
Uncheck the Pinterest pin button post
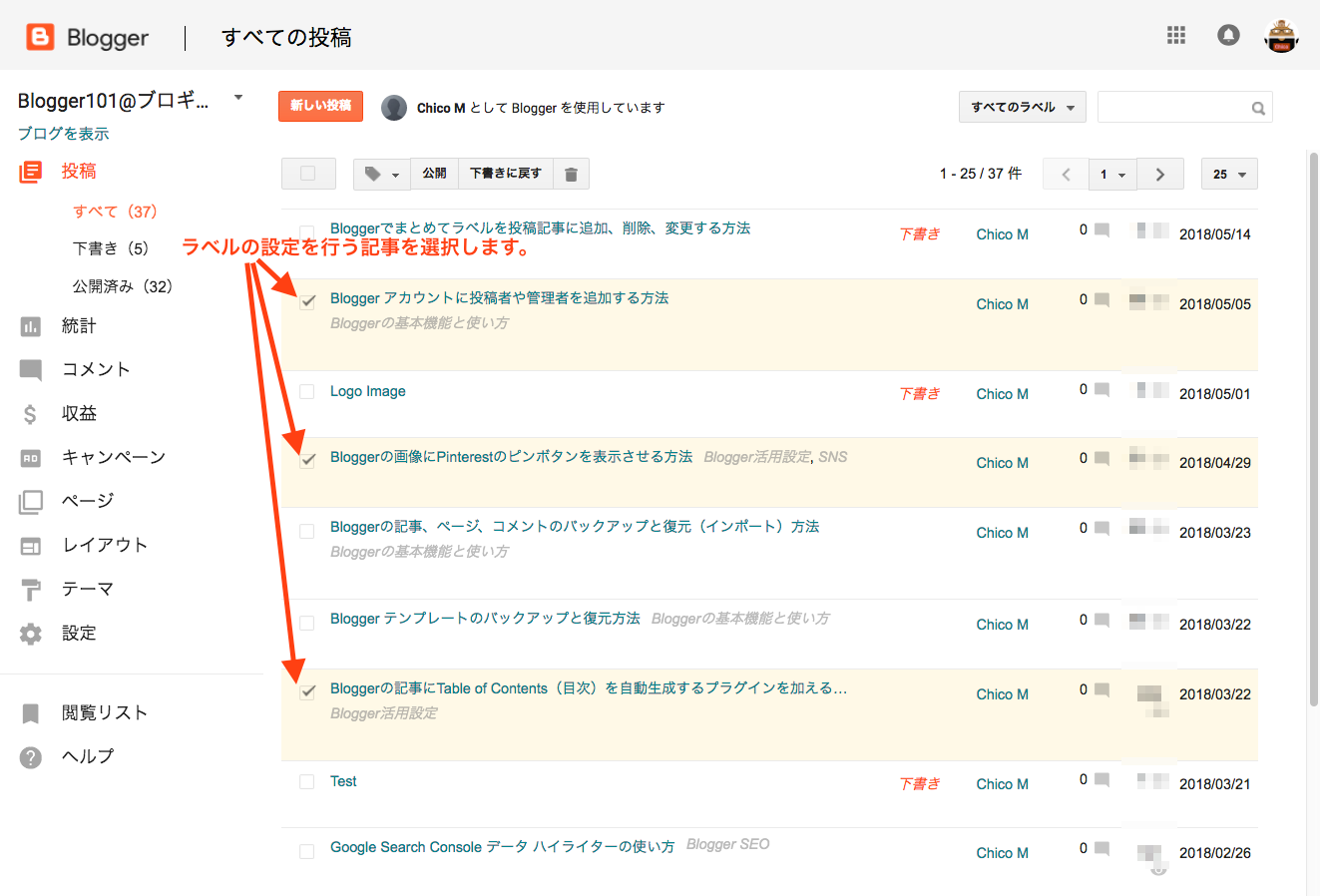307,461
